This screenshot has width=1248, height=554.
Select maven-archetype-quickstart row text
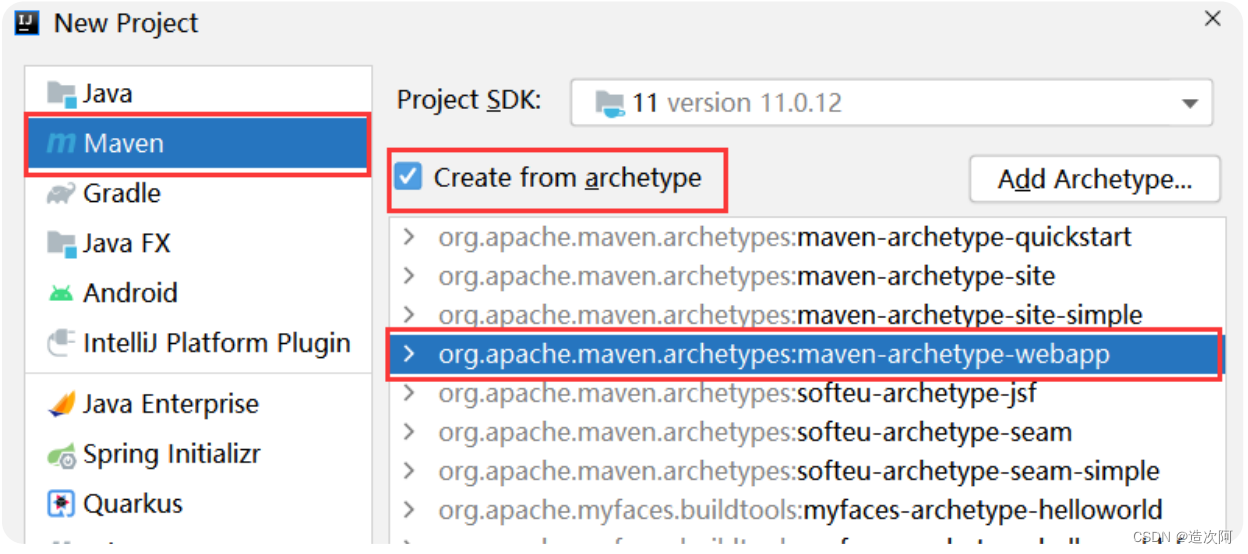pos(785,238)
